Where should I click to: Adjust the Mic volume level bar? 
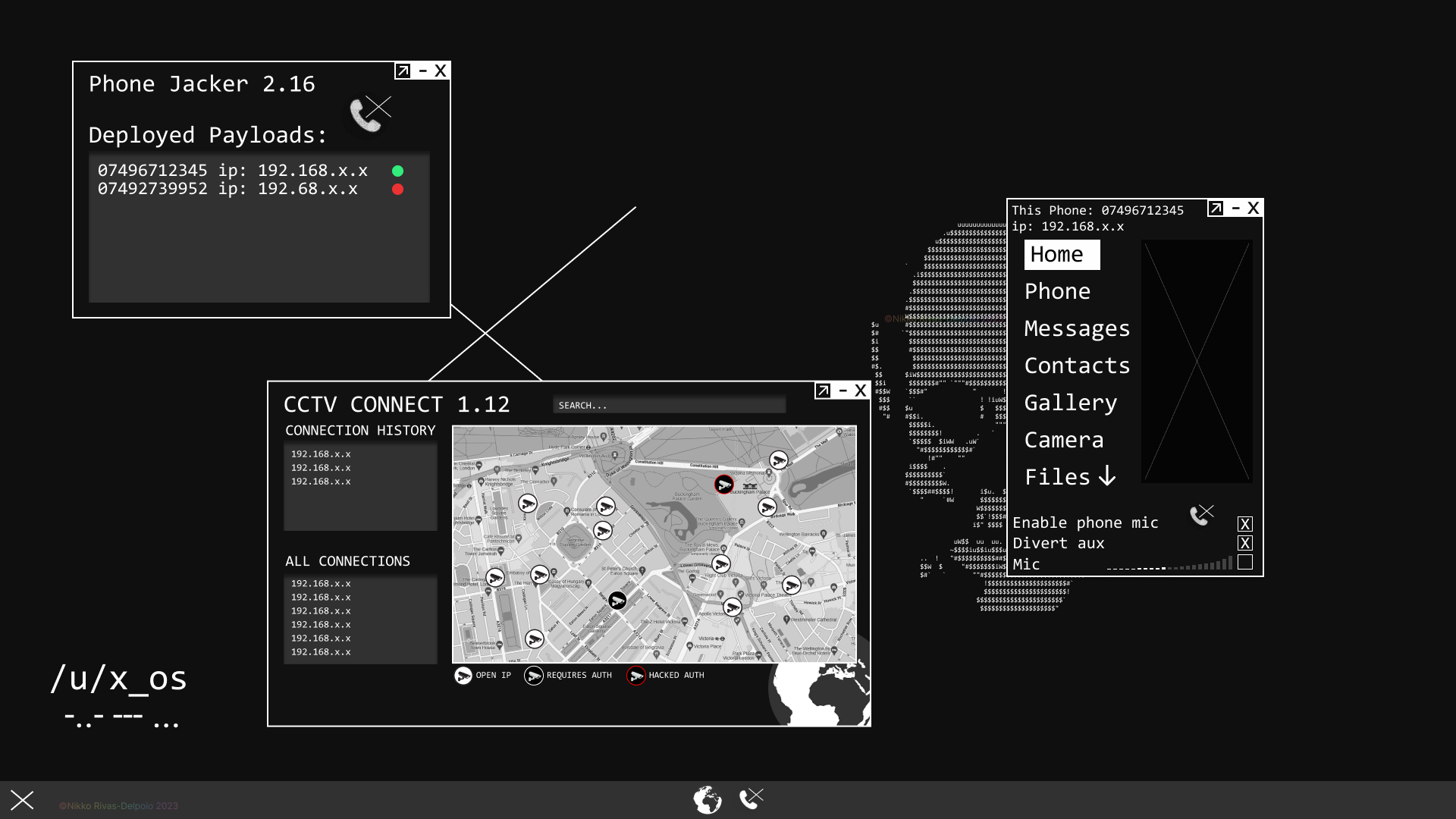point(1169,564)
